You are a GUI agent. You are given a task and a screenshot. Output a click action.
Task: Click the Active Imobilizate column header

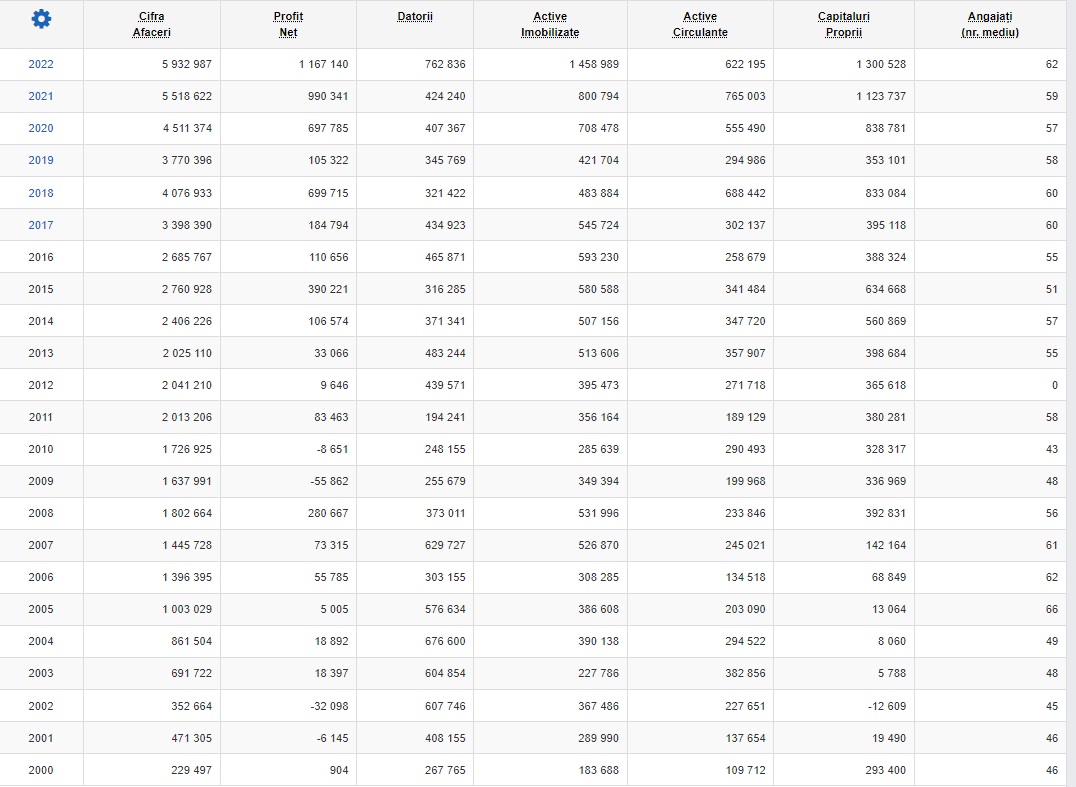coord(550,24)
